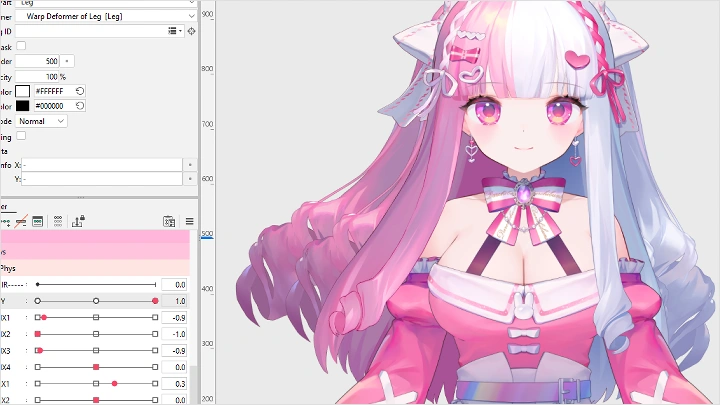The height and width of the screenshot is (405, 720).
Task: Click the X3 value field showing -0.9
Action: (x=174, y=351)
